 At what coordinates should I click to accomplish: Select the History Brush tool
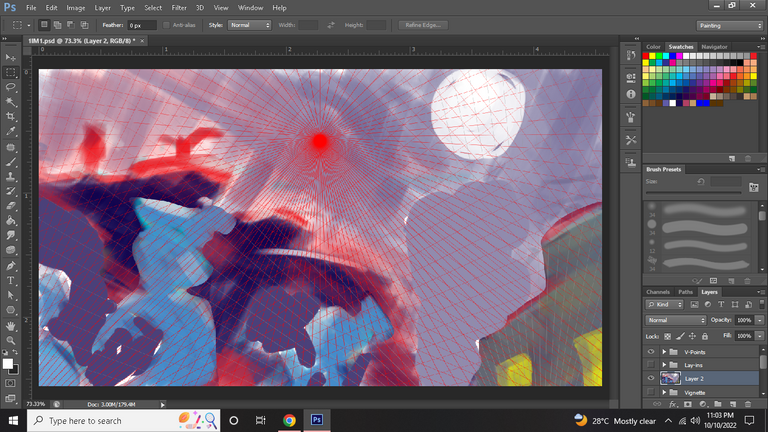click(x=10, y=191)
